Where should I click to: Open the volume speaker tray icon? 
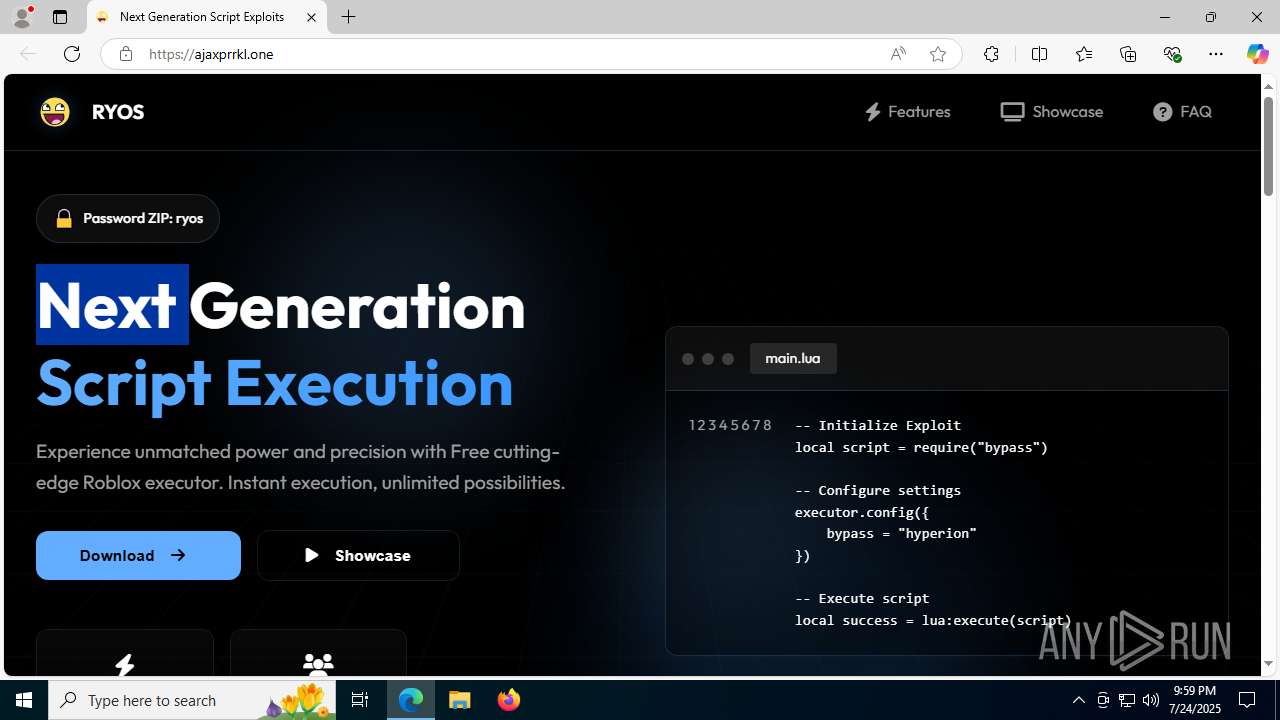pyautogui.click(x=1151, y=700)
